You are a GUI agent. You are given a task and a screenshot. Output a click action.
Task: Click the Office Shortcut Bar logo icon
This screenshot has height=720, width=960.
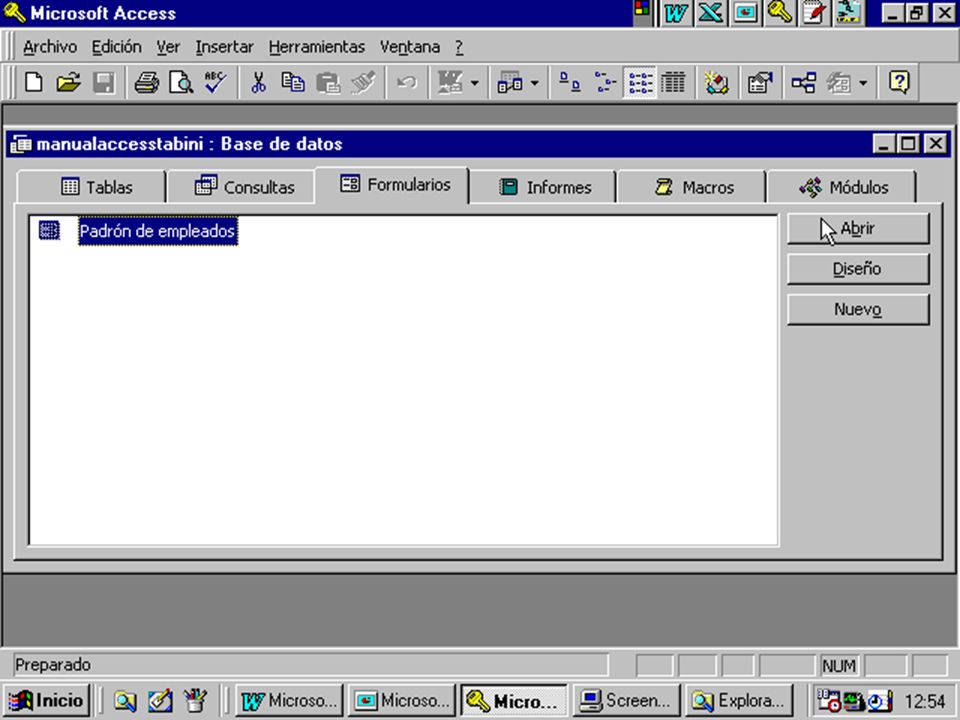point(642,9)
